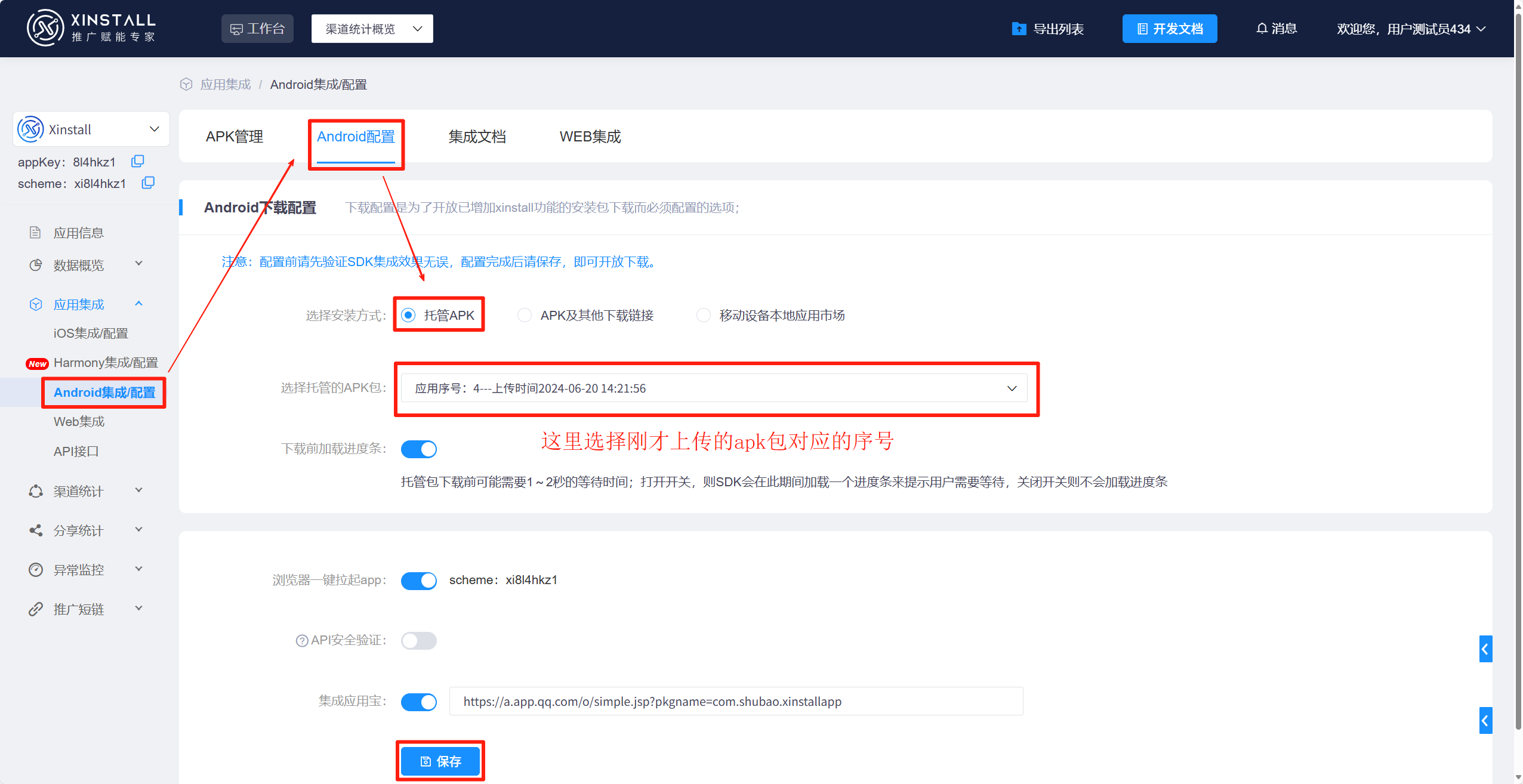Click the 分享统计 share icon
The image size is (1523, 784).
36,530
